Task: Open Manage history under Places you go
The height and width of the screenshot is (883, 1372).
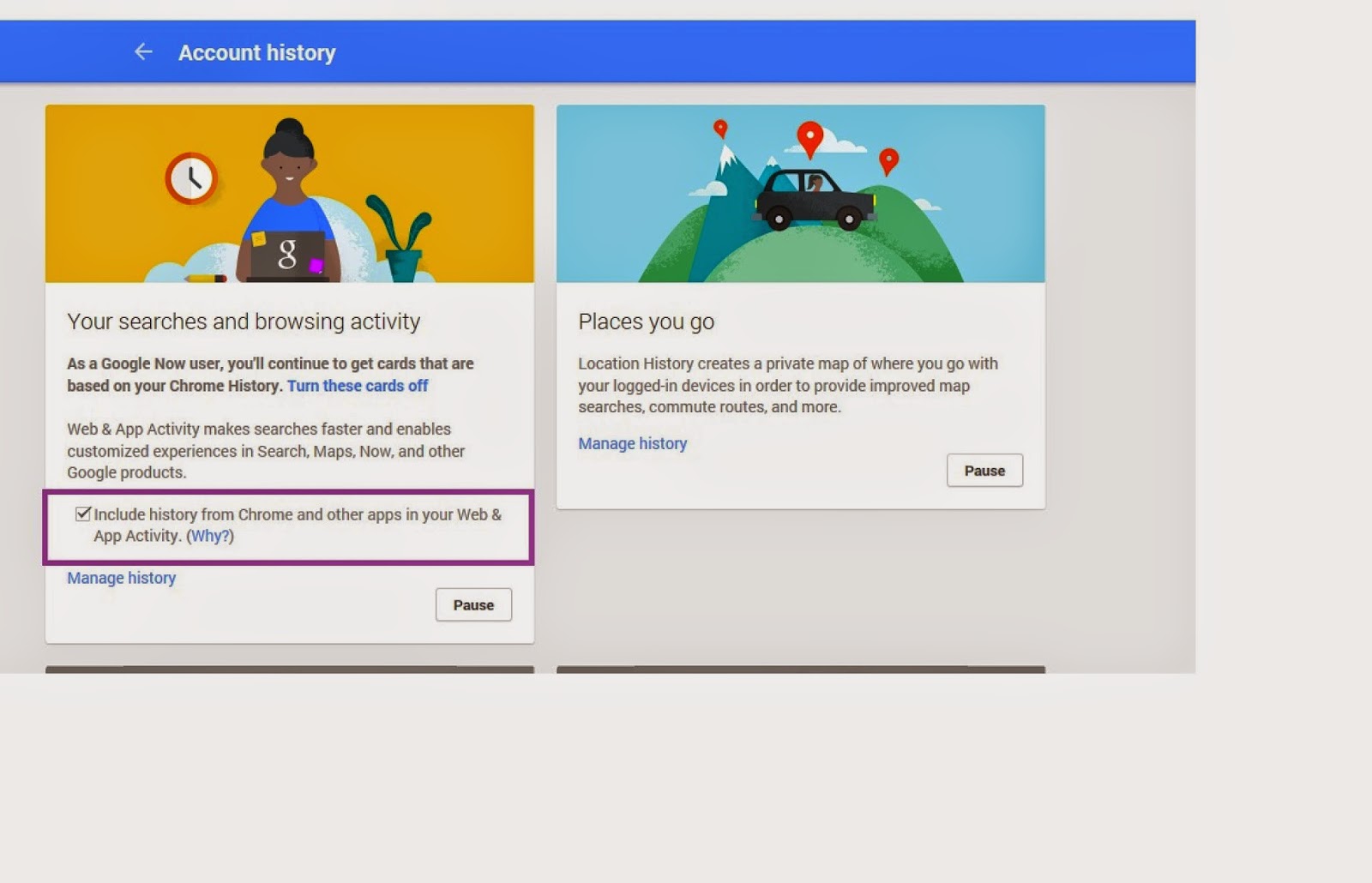Action: point(633,443)
